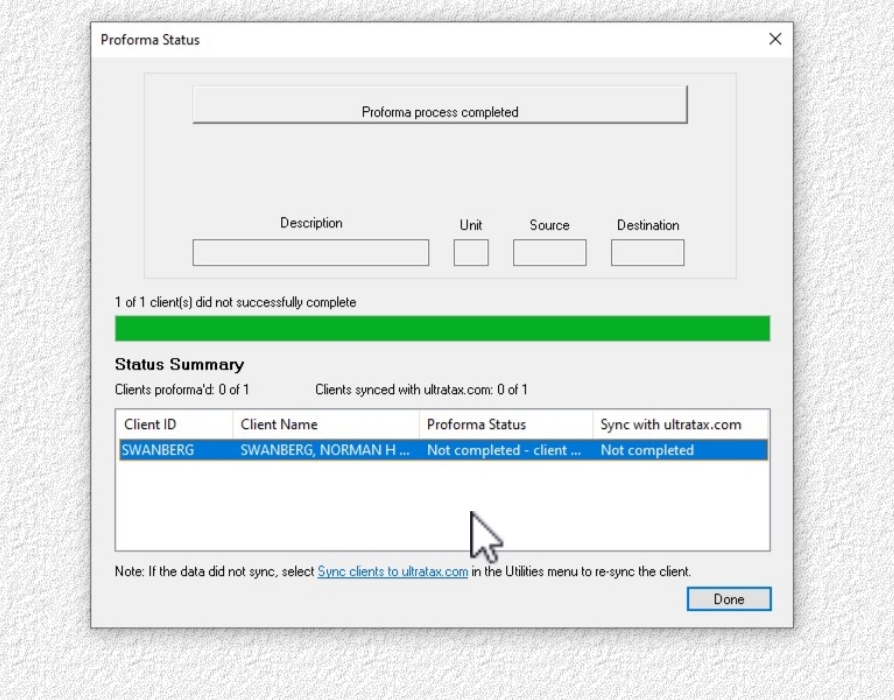The height and width of the screenshot is (700, 894).
Task: Close the Proforma Status dialog
Action: coord(774,39)
